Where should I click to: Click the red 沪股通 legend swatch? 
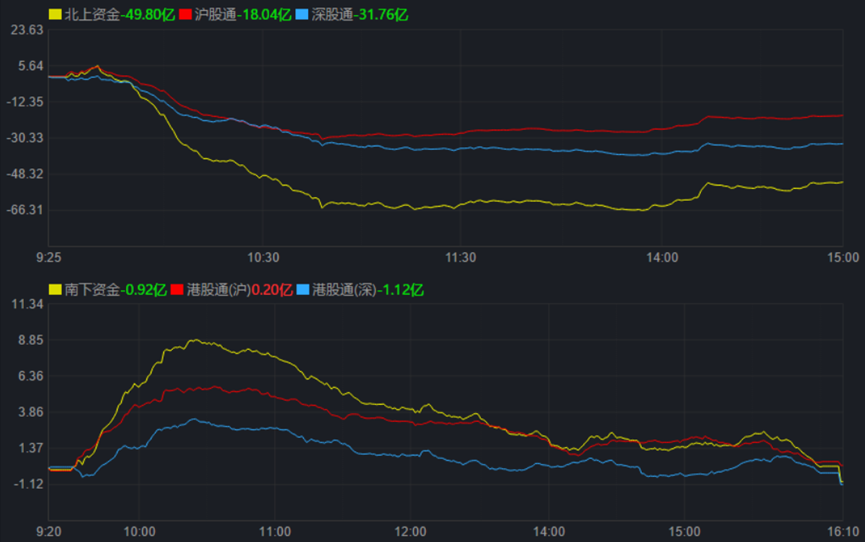[185, 15]
